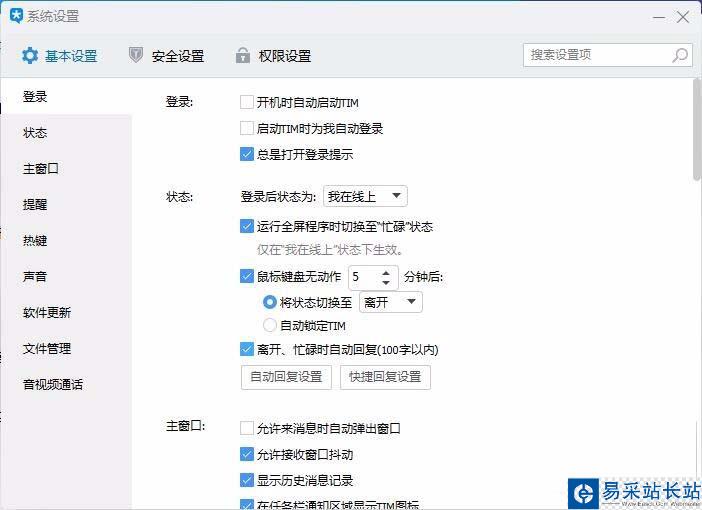This screenshot has height=510, width=702.
Task: Switch to the 基本设置 tab
Action: 60,56
